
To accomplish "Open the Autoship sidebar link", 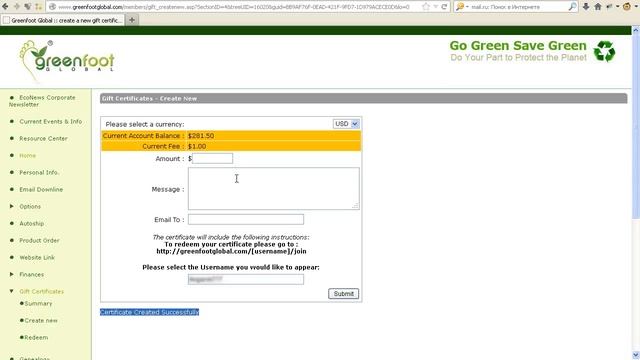I will (31, 224).
